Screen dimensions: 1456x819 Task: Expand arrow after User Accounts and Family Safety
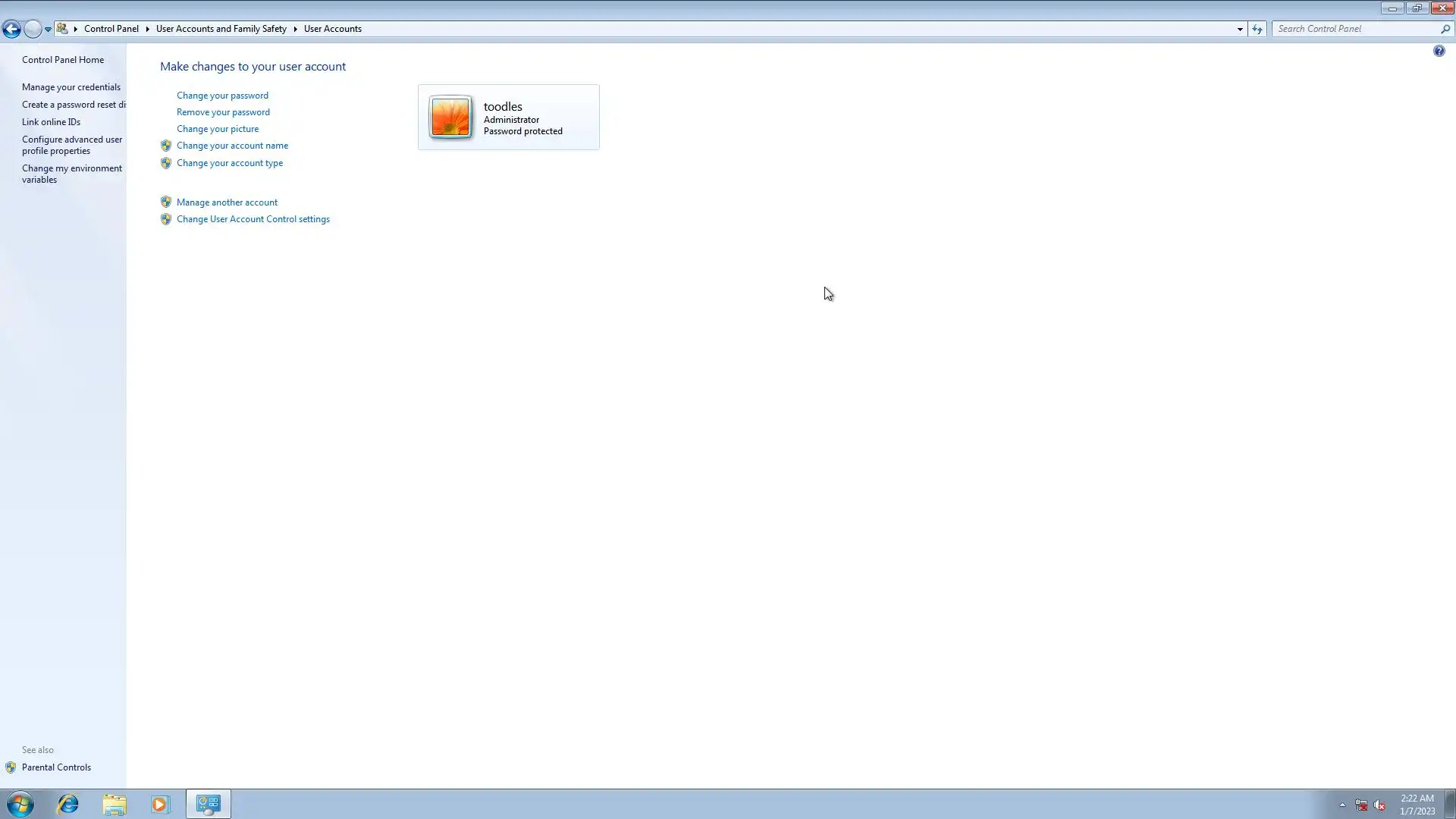pyautogui.click(x=295, y=29)
